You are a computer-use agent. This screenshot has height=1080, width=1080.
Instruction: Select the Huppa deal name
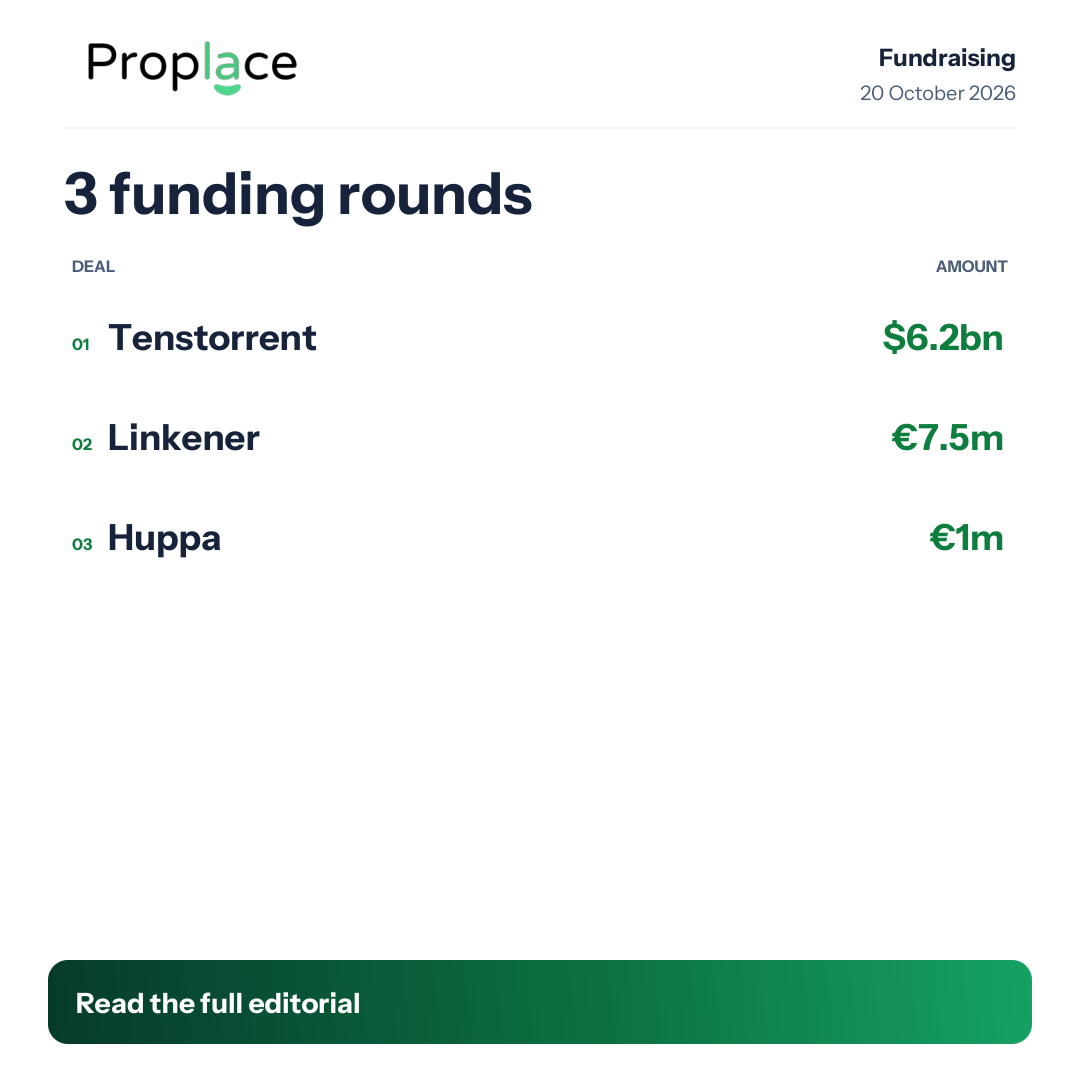[164, 539]
